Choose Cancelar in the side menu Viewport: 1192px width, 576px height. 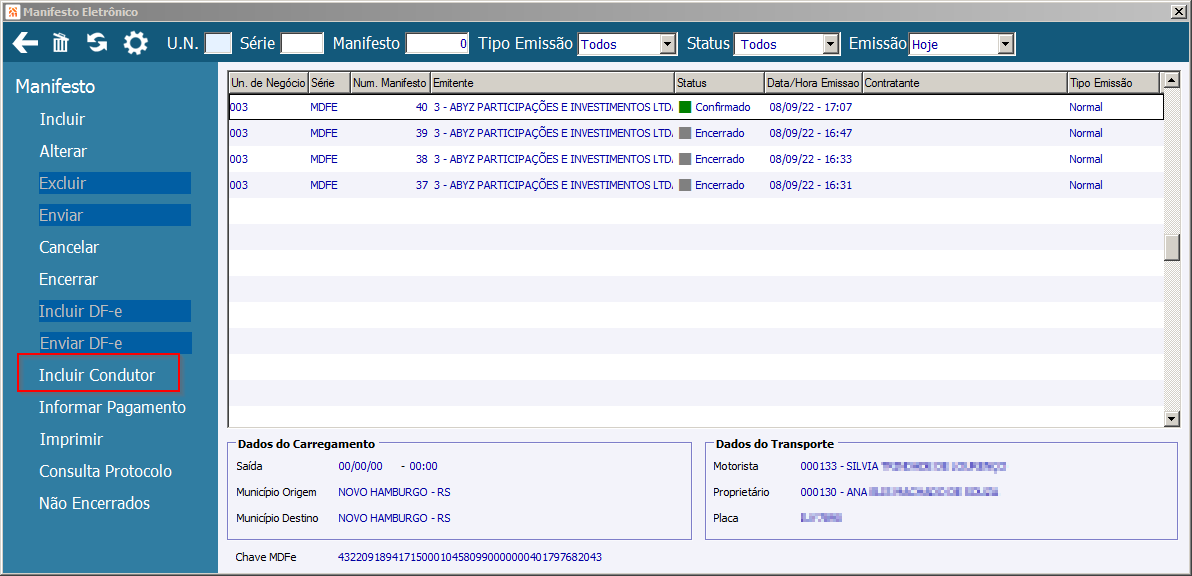click(x=68, y=247)
